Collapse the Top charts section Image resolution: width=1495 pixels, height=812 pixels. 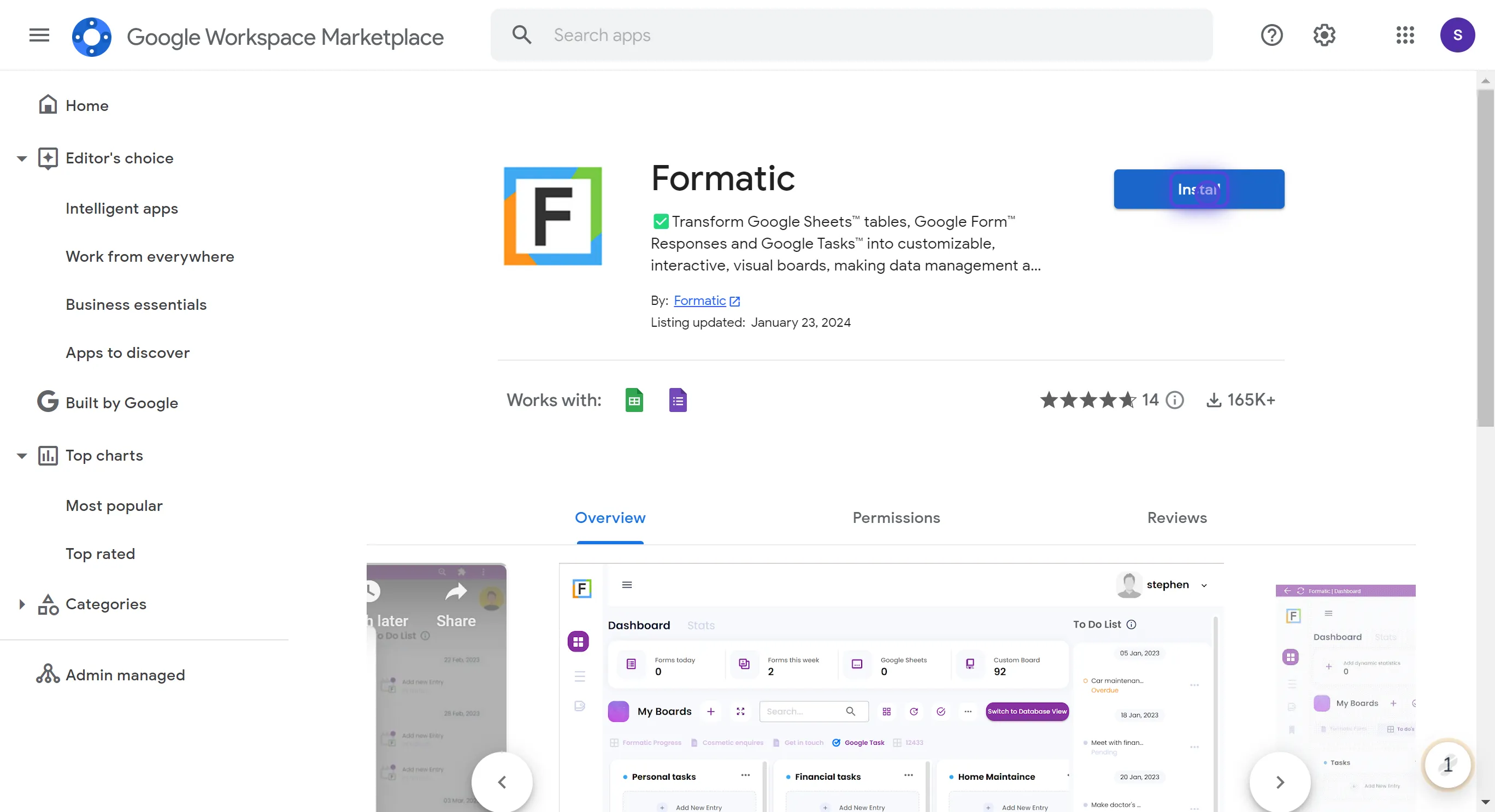point(21,455)
